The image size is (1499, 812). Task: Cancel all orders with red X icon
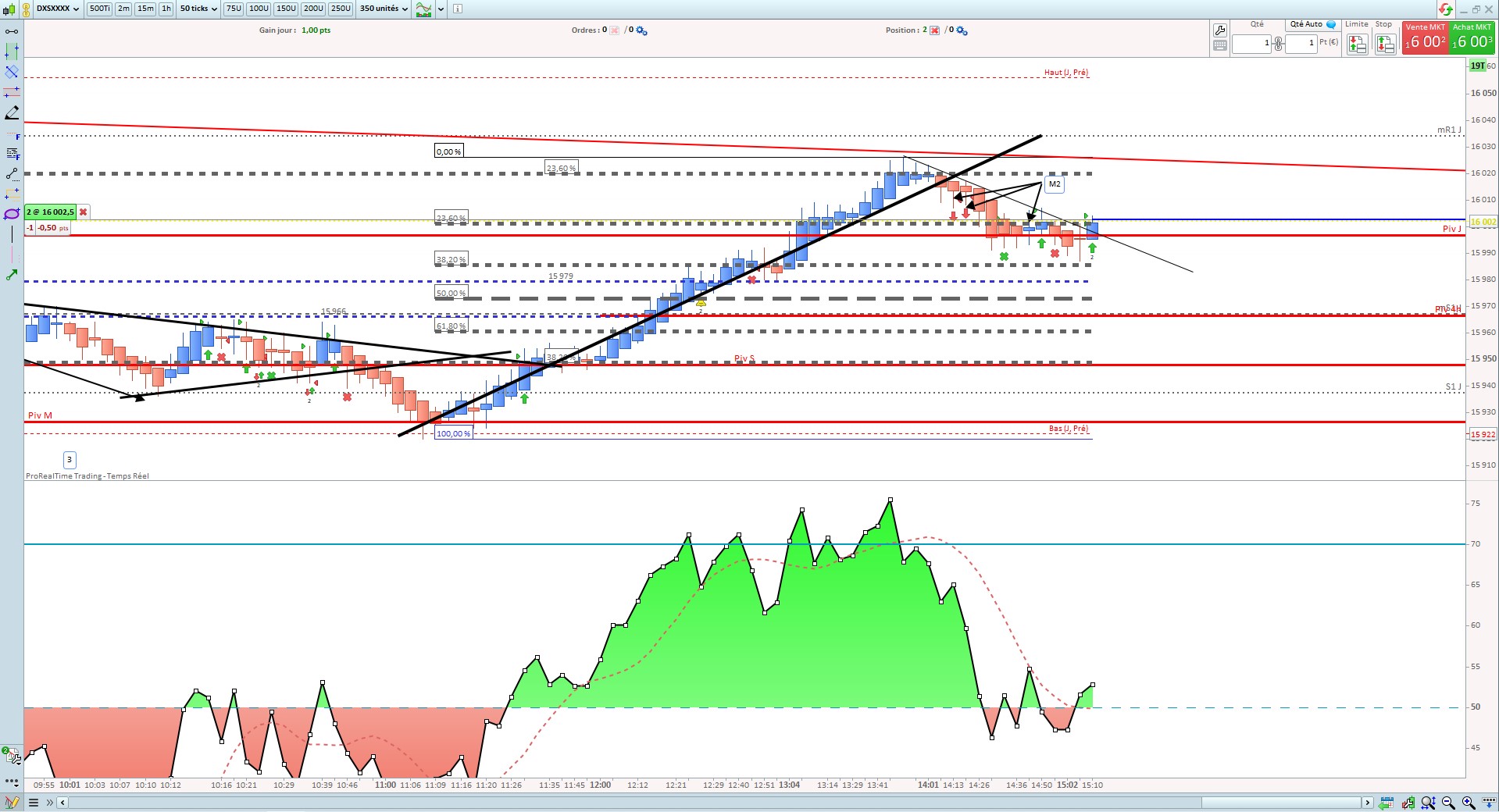pyautogui.click(x=614, y=30)
